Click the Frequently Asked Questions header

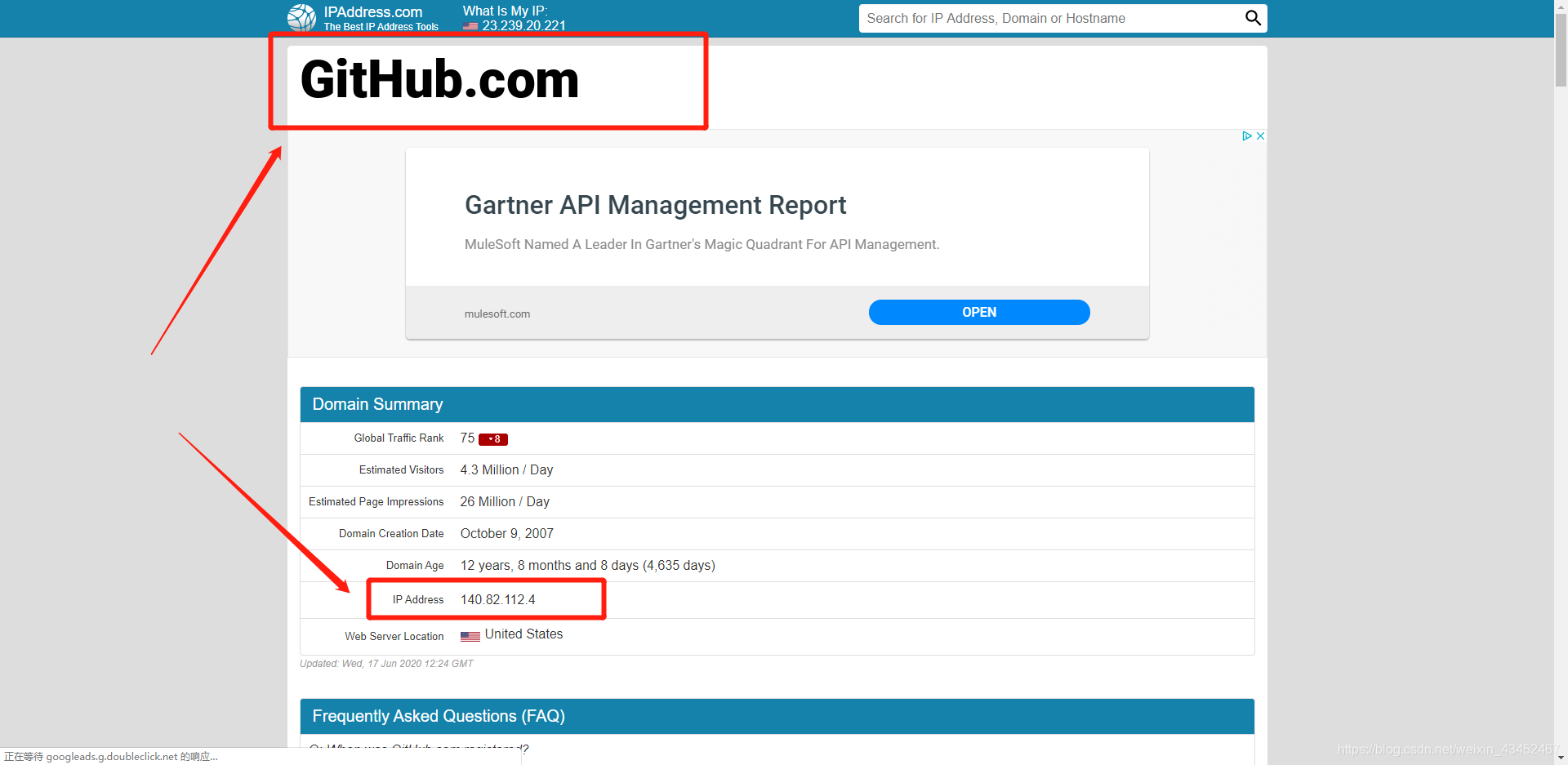[777, 716]
